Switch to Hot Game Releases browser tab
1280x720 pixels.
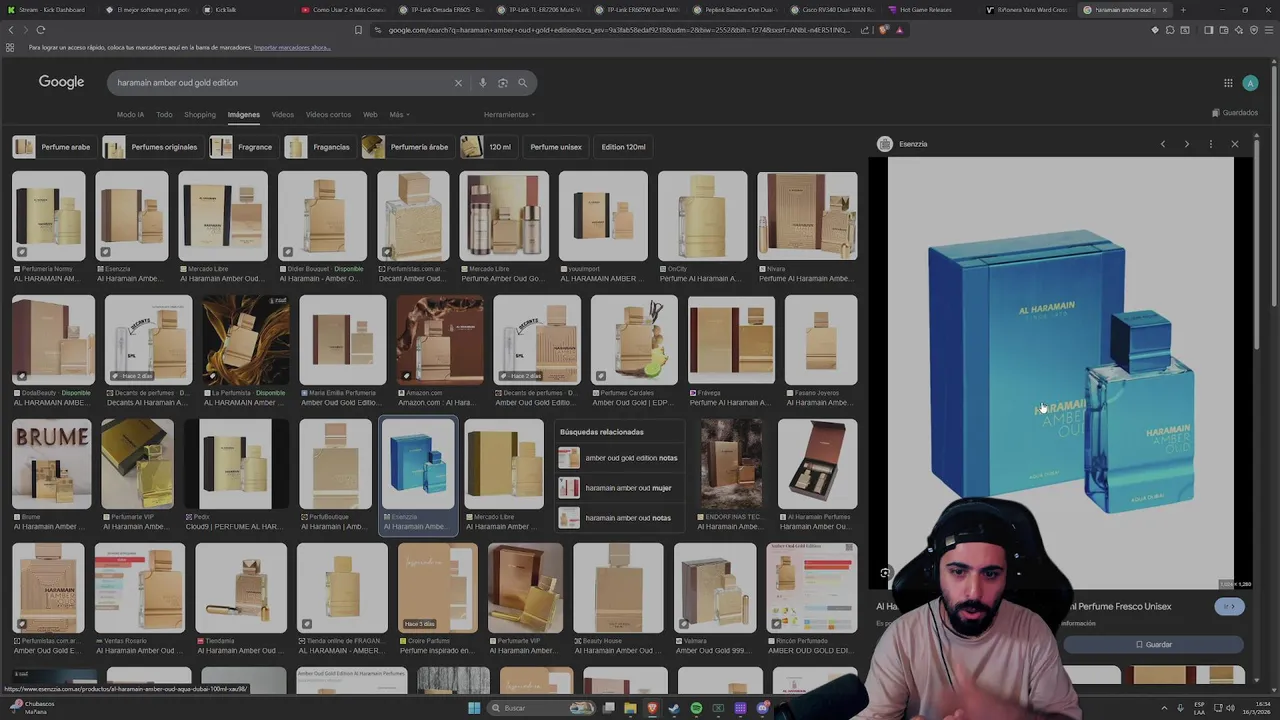click(925, 10)
